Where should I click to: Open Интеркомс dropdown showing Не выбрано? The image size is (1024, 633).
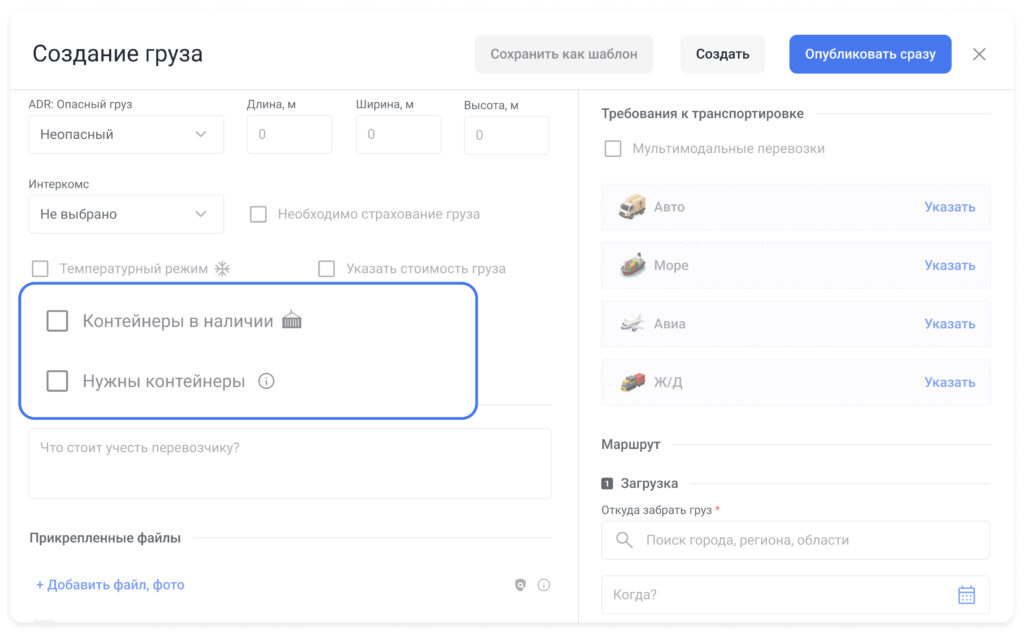pyautogui.click(x=126, y=214)
